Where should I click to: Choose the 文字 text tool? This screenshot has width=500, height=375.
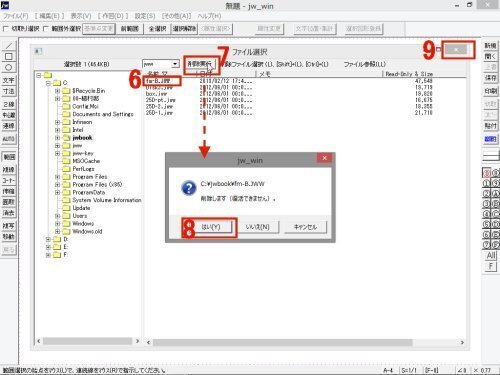point(9,80)
